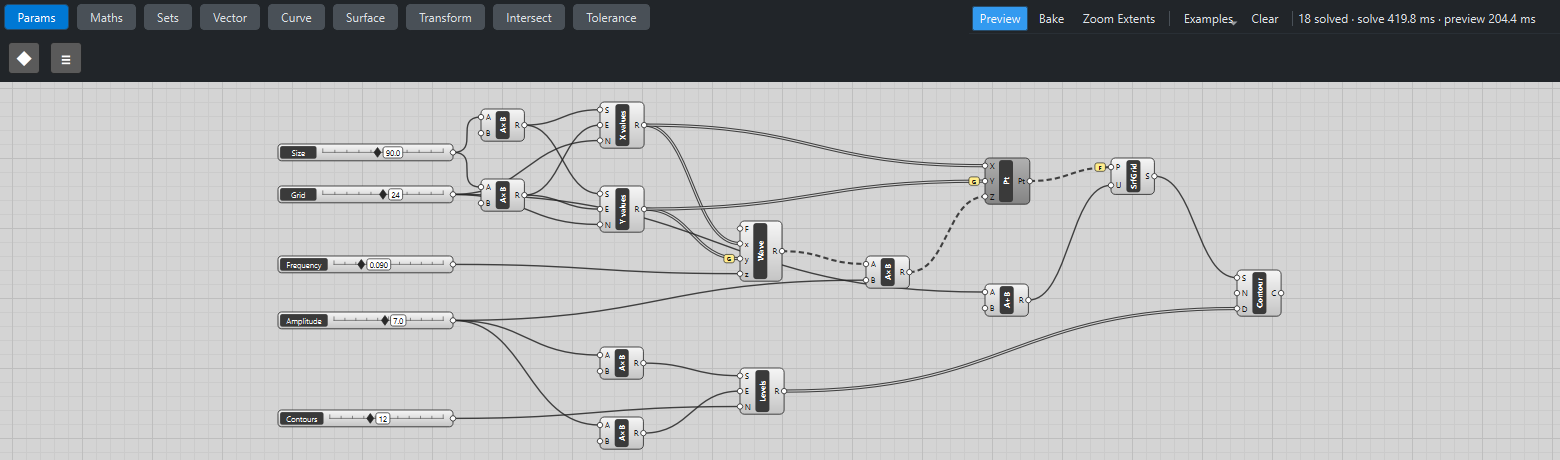The height and width of the screenshot is (460, 1560).
Task: Click the Grid slider label
Action: [298, 195]
